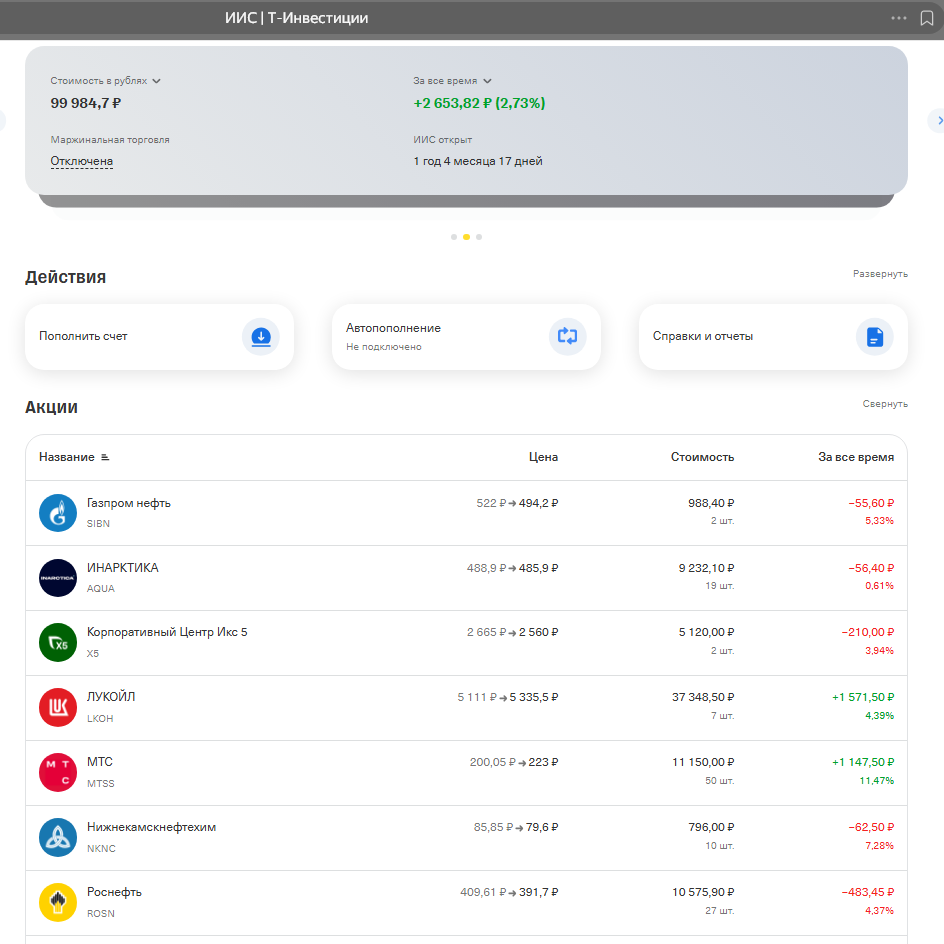Screen dimensions: 944x944
Task: Click Роснефть loss −483,45 ₽
Action: pos(868,892)
